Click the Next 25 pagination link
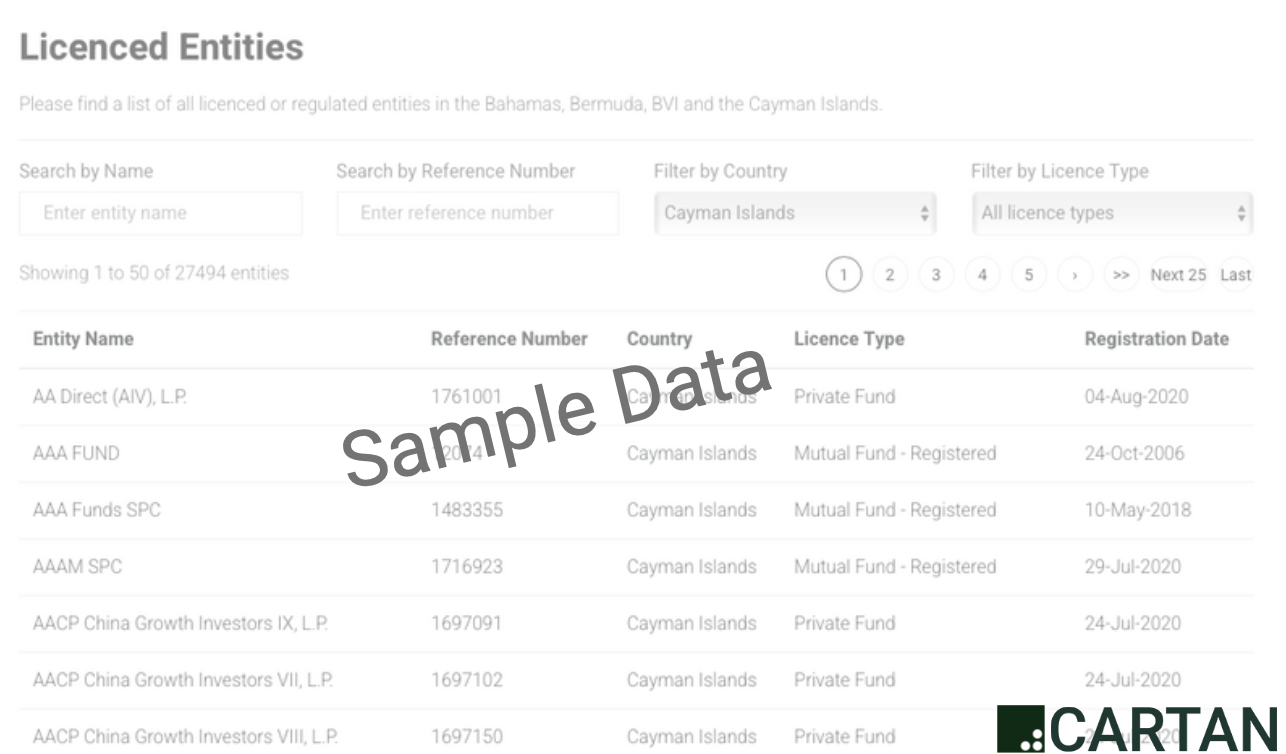Image resolution: width=1286 pixels, height=754 pixels. 1178,275
